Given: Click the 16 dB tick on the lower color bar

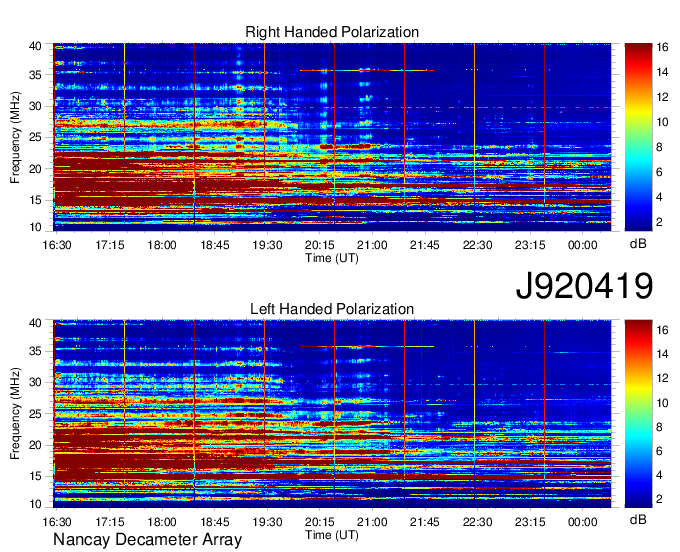Looking at the screenshot, I should coord(662,330).
